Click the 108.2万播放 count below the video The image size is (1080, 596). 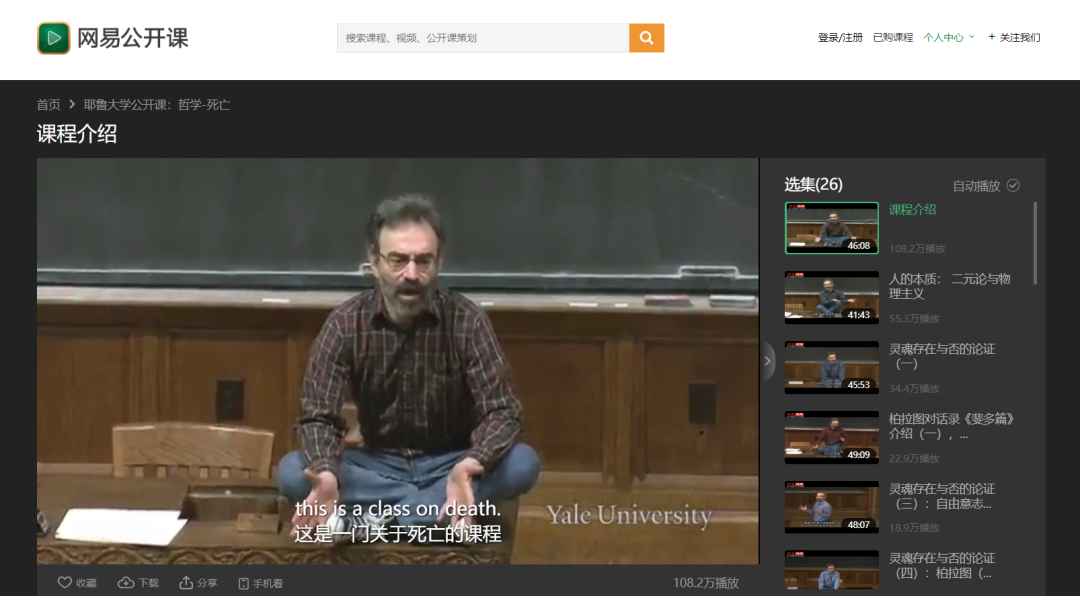pyautogui.click(x=706, y=583)
